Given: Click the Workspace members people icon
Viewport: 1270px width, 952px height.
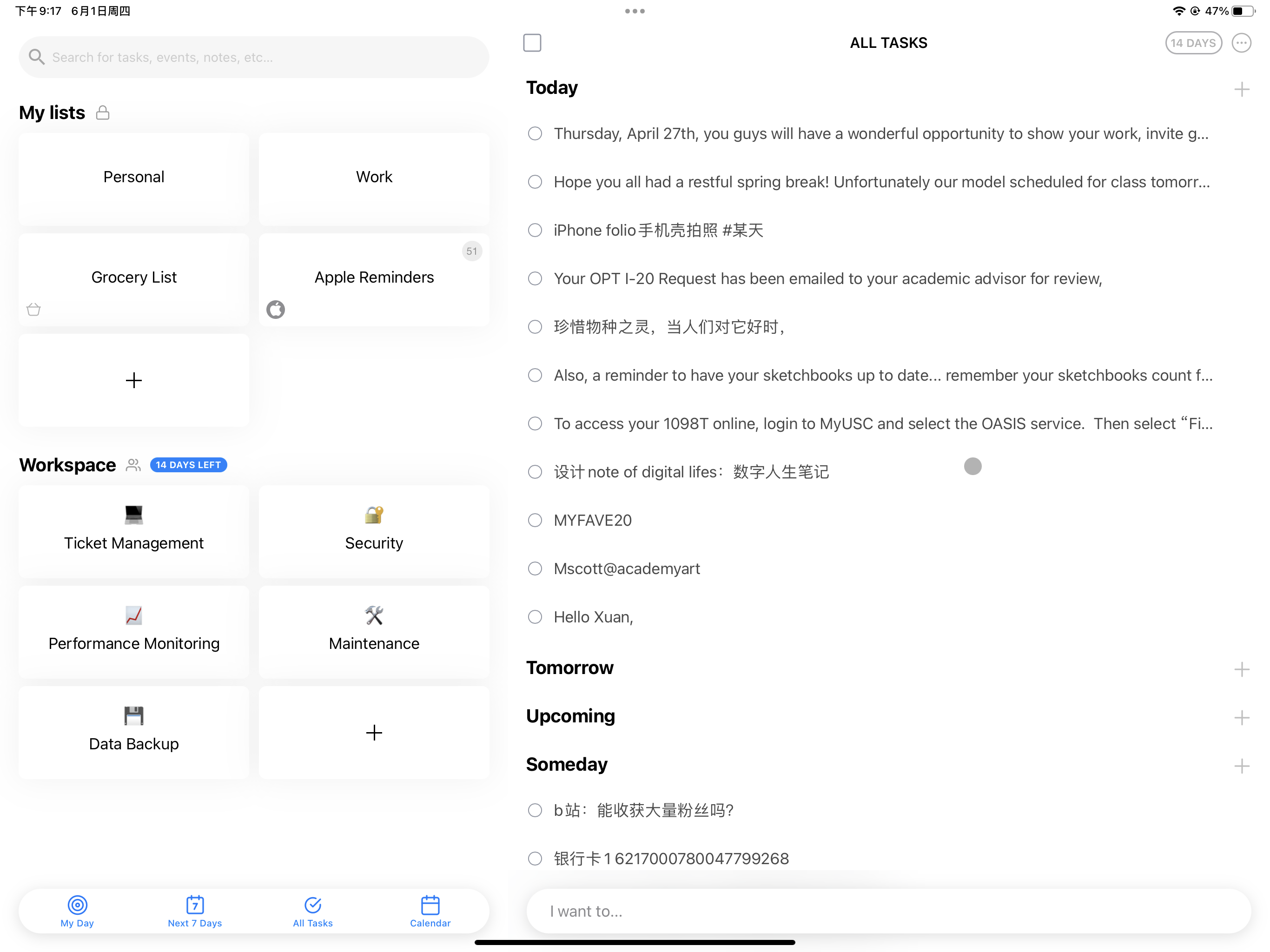Looking at the screenshot, I should pyautogui.click(x=133, y=464).
